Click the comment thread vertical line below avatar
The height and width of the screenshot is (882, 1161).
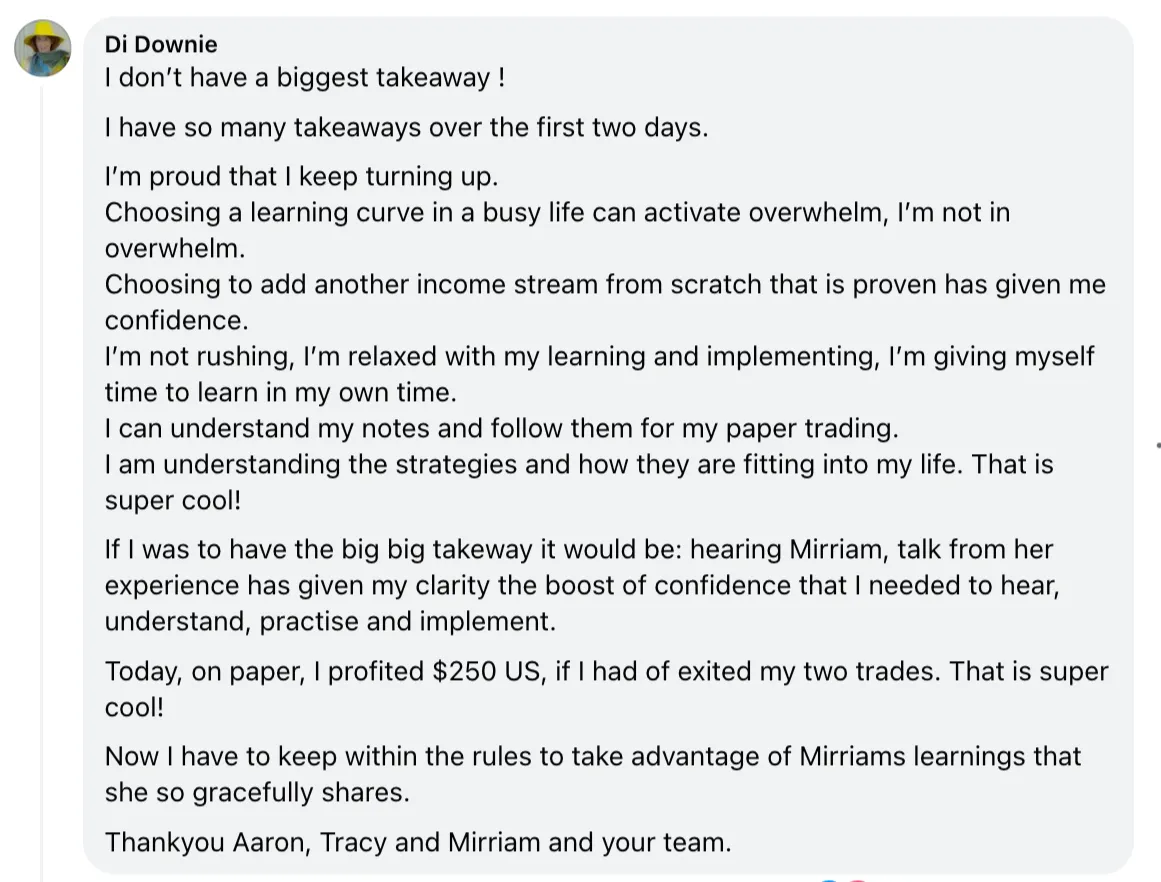click(x=42, y=481)
